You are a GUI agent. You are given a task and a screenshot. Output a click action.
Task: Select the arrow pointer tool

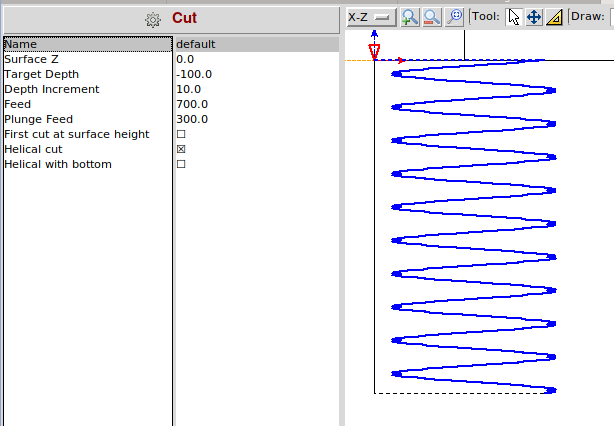click(514, 17)
